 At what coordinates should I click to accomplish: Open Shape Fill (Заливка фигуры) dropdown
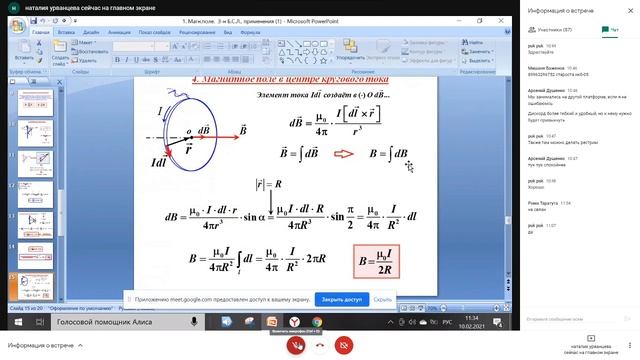[x=424, y=42]
